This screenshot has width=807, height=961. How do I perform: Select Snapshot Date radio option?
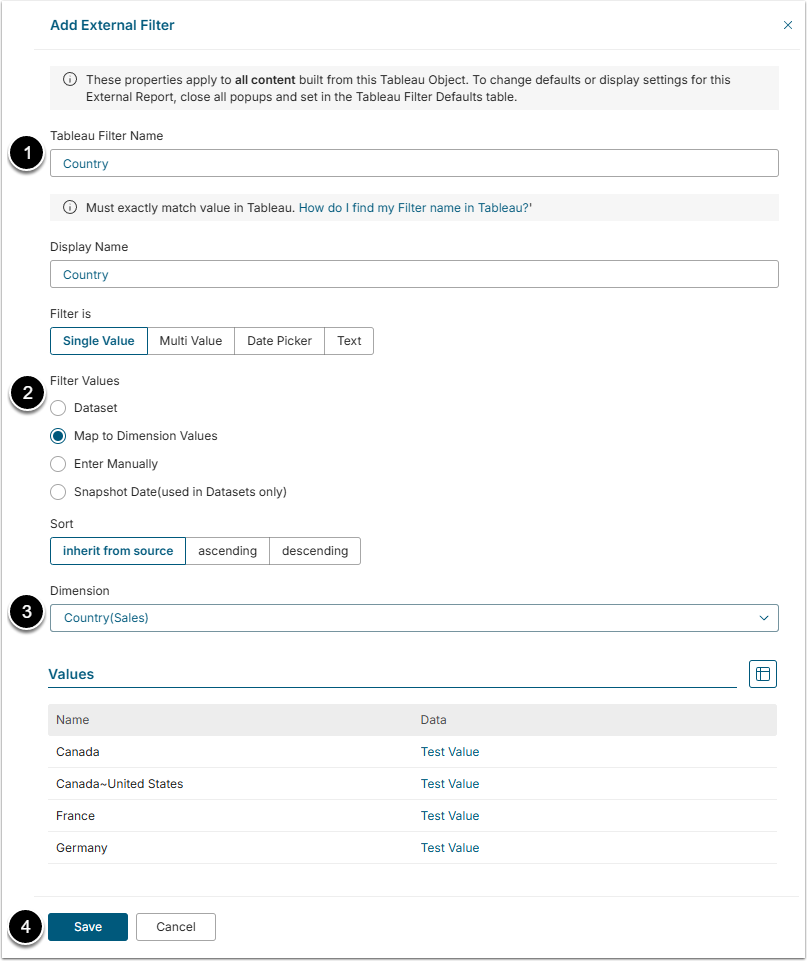point(59,492)
